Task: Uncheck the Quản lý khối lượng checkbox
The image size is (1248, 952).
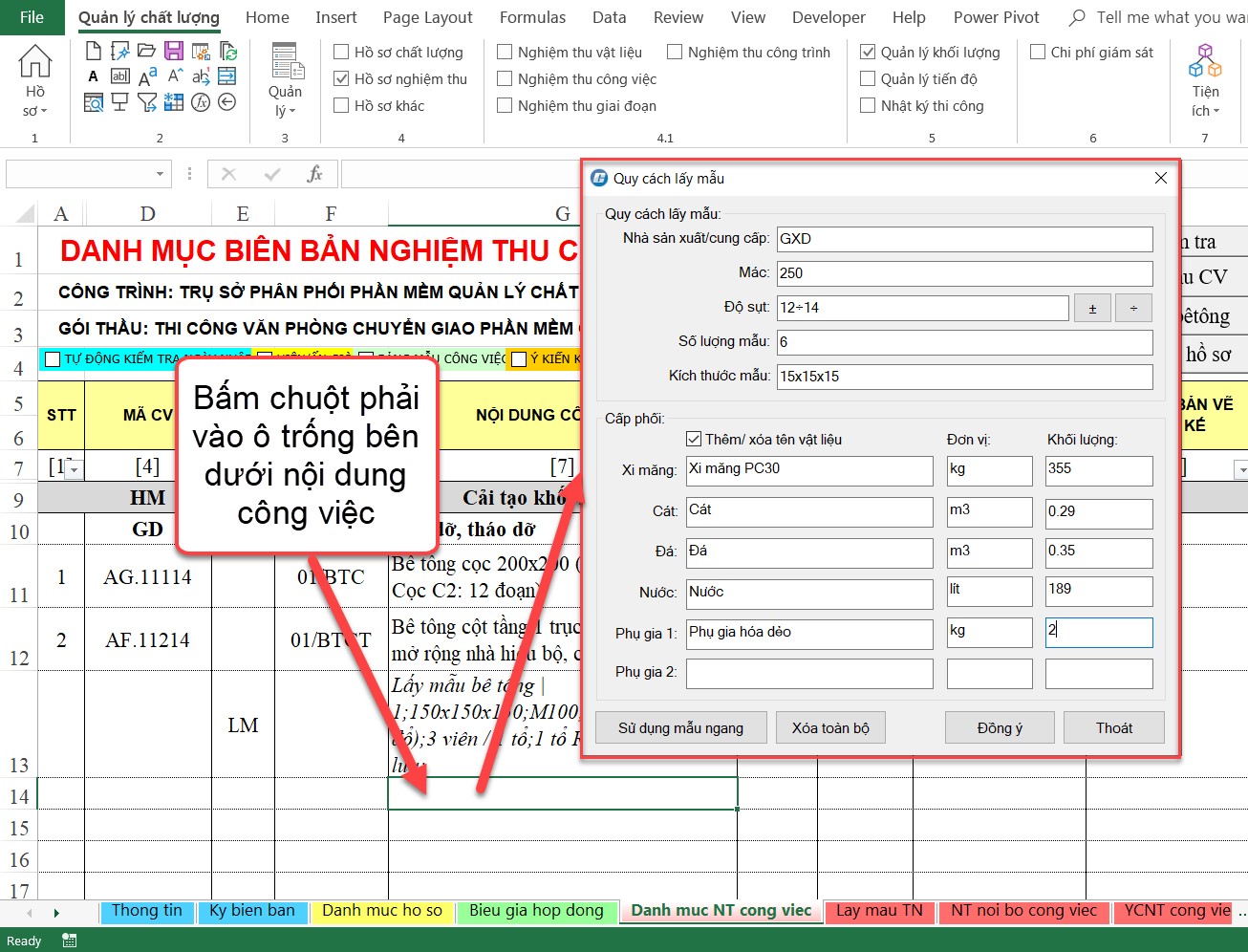Action: pos(868,53)
